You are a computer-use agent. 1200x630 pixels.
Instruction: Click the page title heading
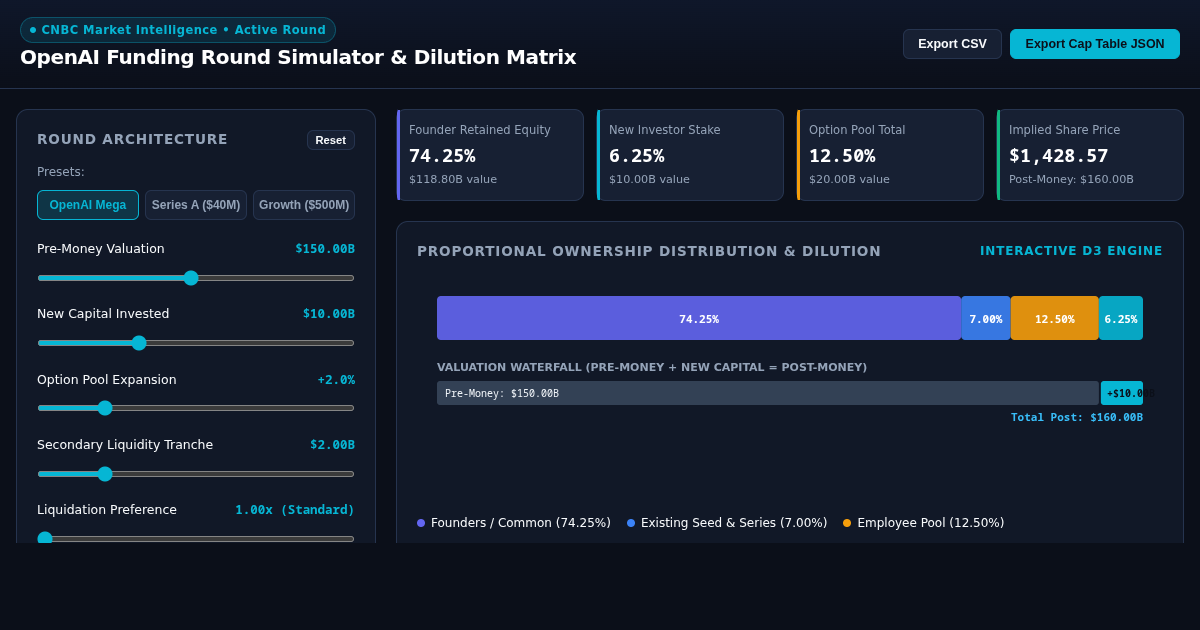pos(298,57)
